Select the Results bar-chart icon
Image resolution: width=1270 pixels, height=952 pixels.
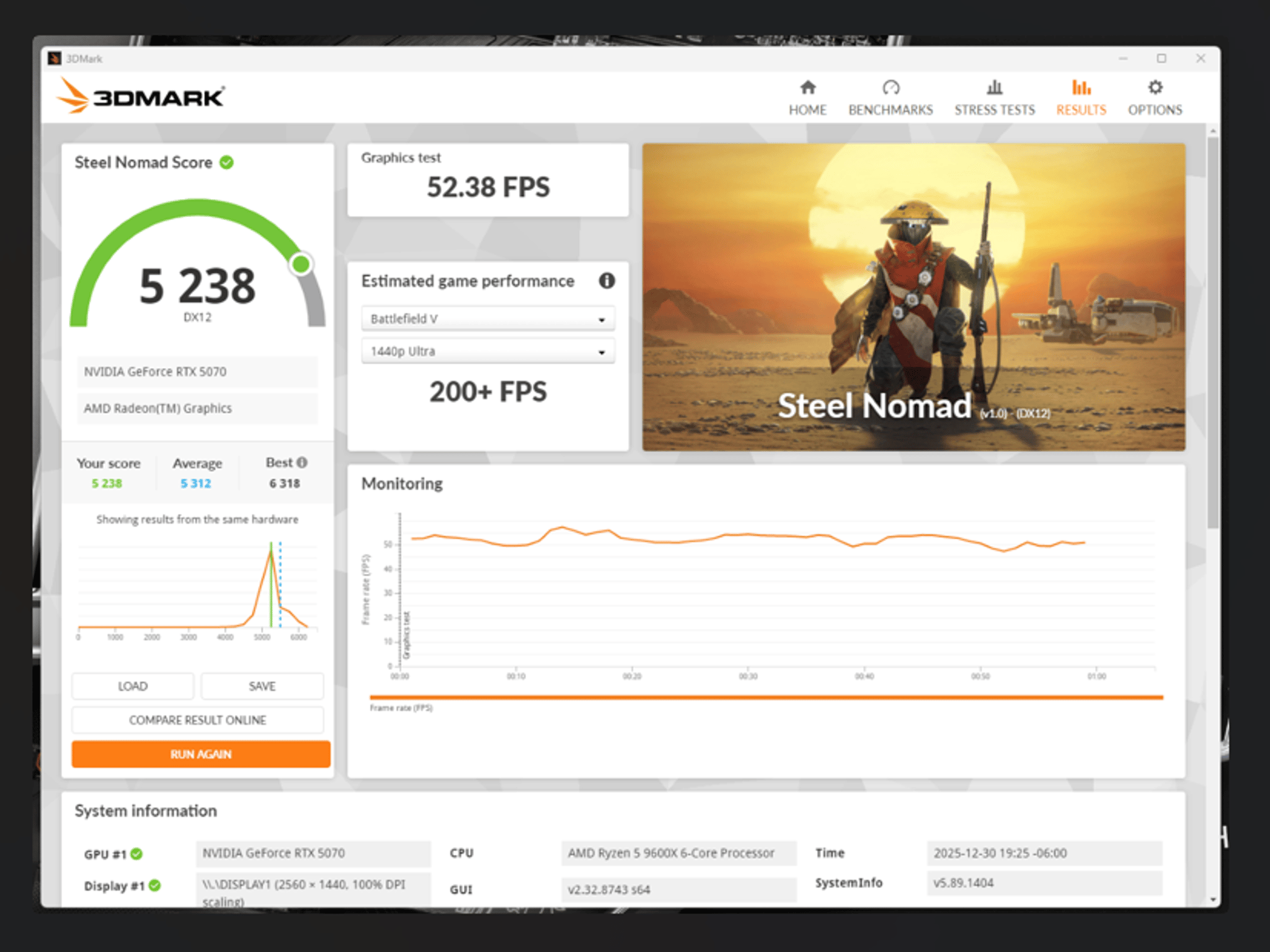click(x=1081, y=87)
